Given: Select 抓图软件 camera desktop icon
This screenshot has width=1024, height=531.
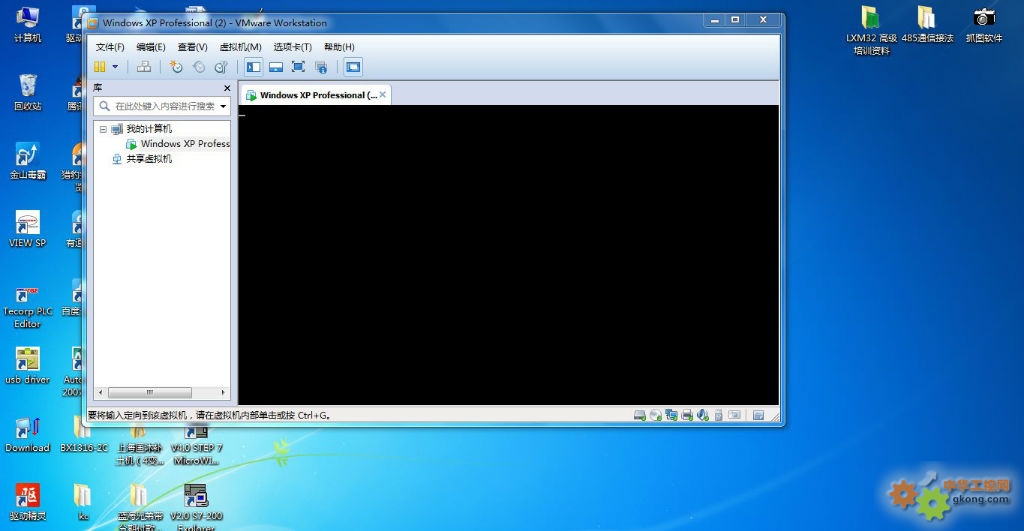Looking at the screenshot, I should pyautogui.click(x=984, y=24).
